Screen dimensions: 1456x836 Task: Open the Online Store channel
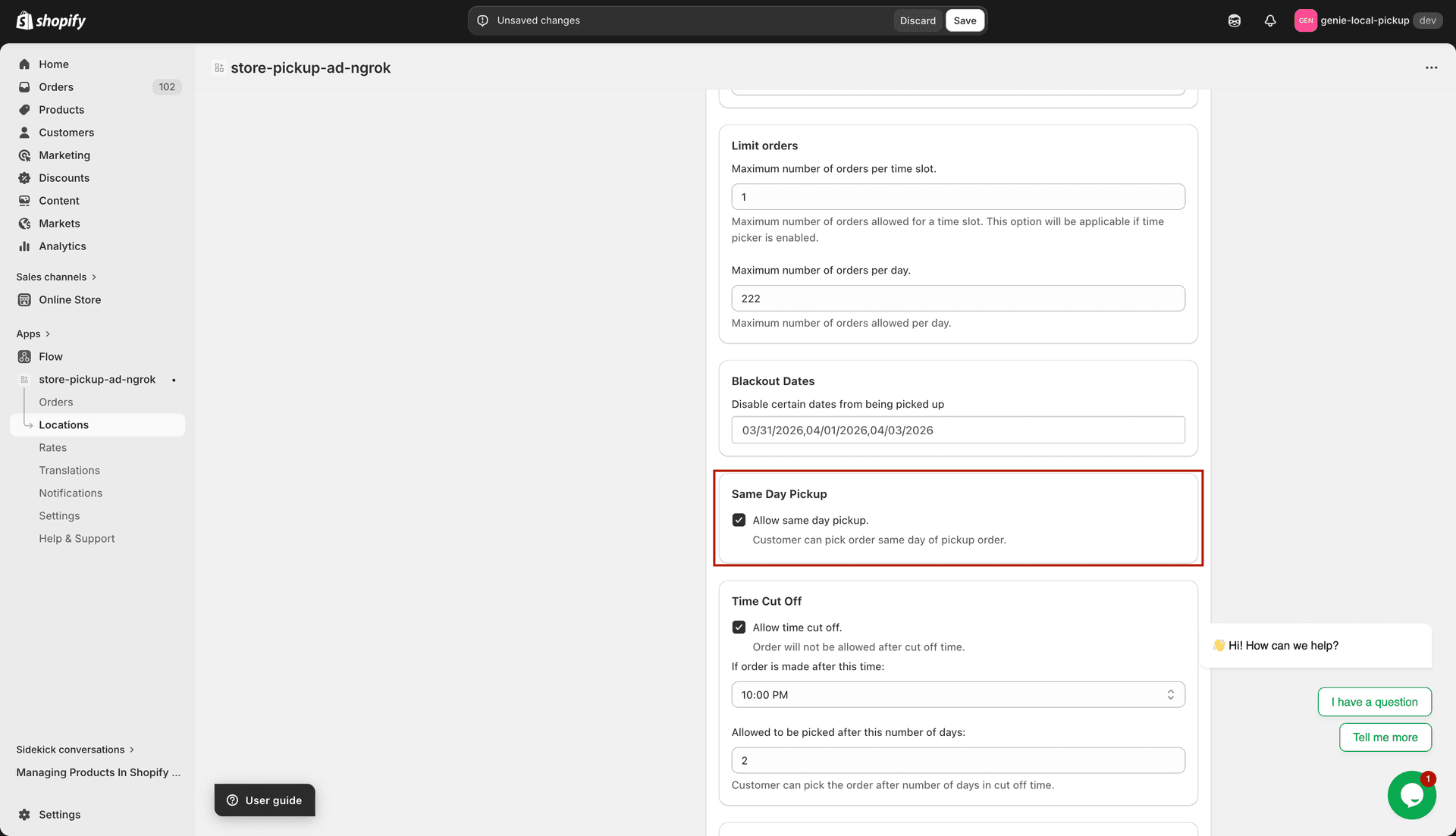(71, 299)
